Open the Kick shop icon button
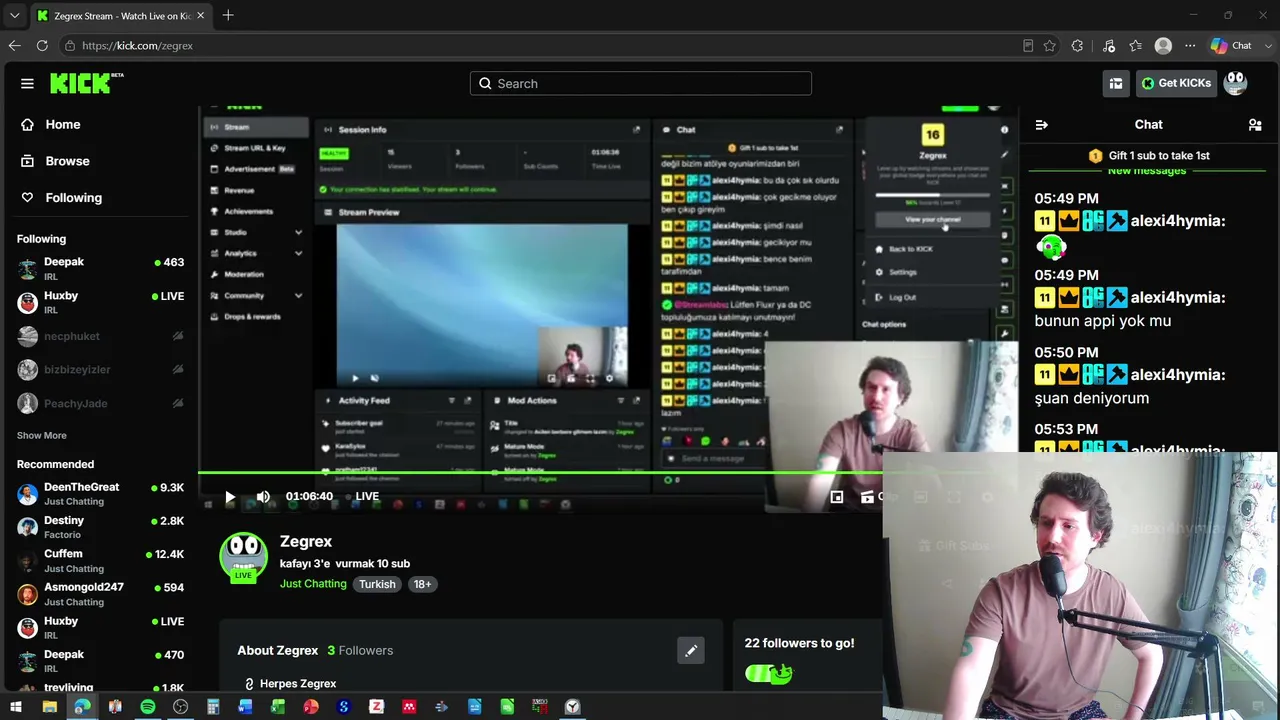This screenshot has width=1280, height=720. tap(1116, 84)
